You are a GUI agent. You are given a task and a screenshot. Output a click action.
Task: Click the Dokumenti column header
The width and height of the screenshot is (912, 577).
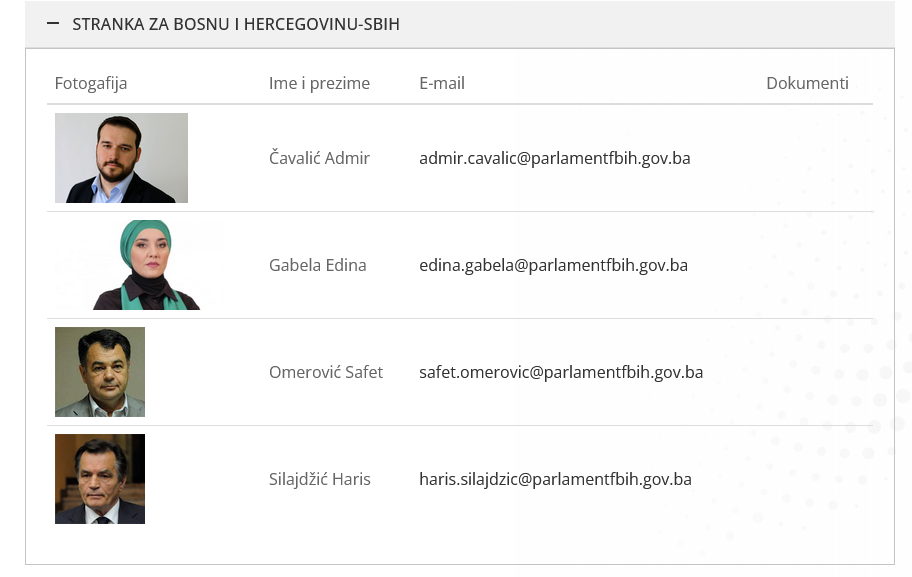click(x=807, y=83)
